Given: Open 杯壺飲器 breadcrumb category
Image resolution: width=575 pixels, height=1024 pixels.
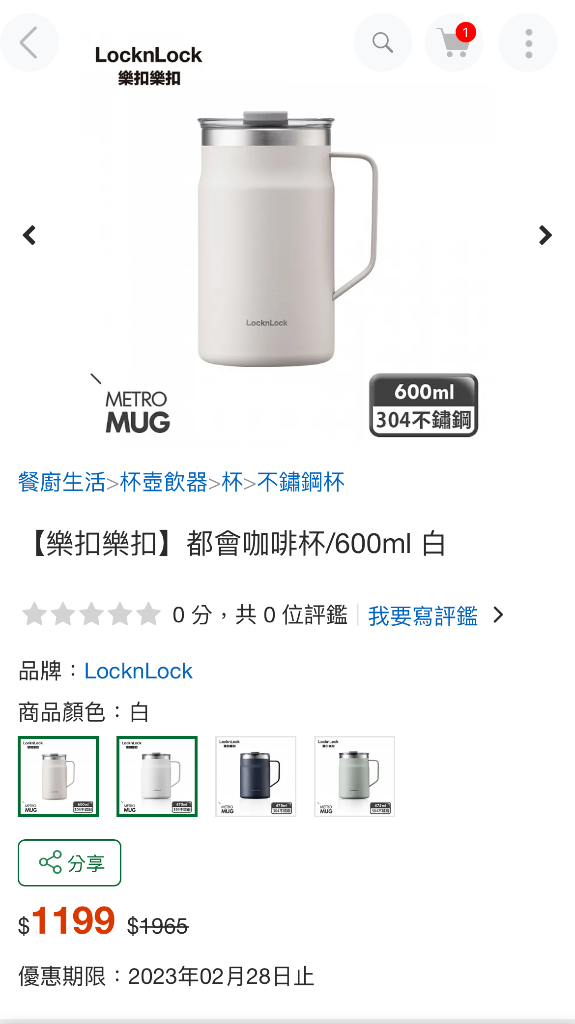Looking at the screenshot, I should click(163, 483).
